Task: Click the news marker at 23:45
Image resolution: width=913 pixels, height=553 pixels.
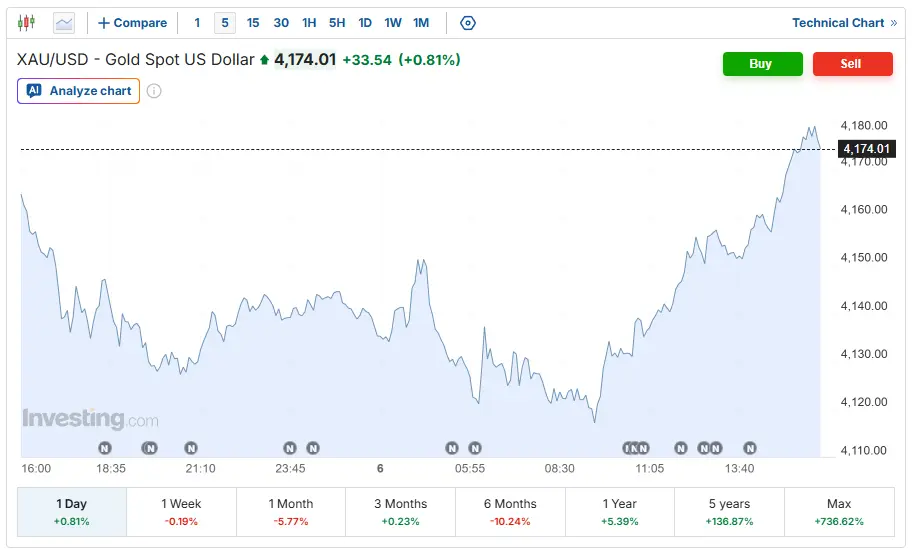Action: click(290, 448)
